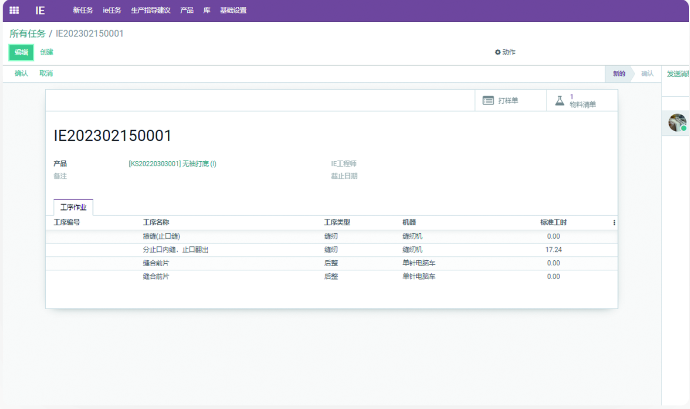
Task: Click the 物料清单 flask icon
Action: [559, 100]
